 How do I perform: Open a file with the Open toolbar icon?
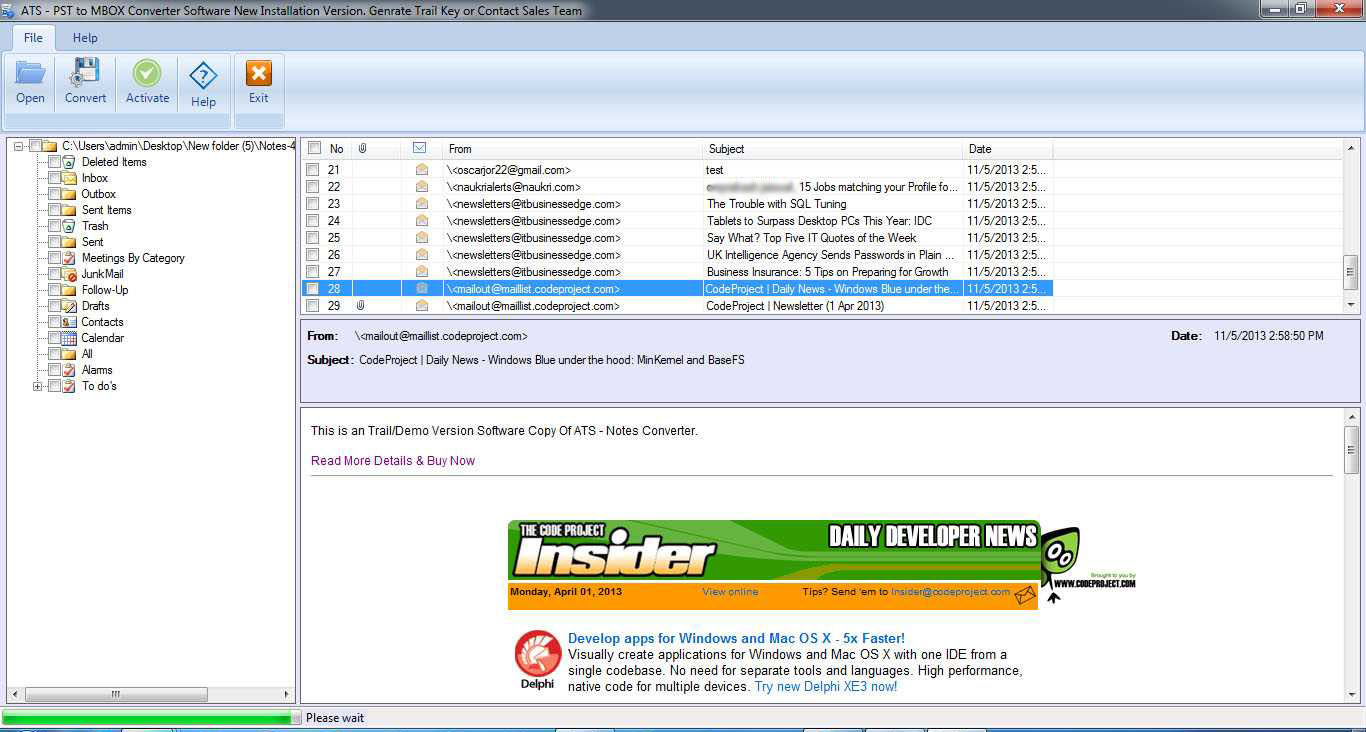pos(30,74)
